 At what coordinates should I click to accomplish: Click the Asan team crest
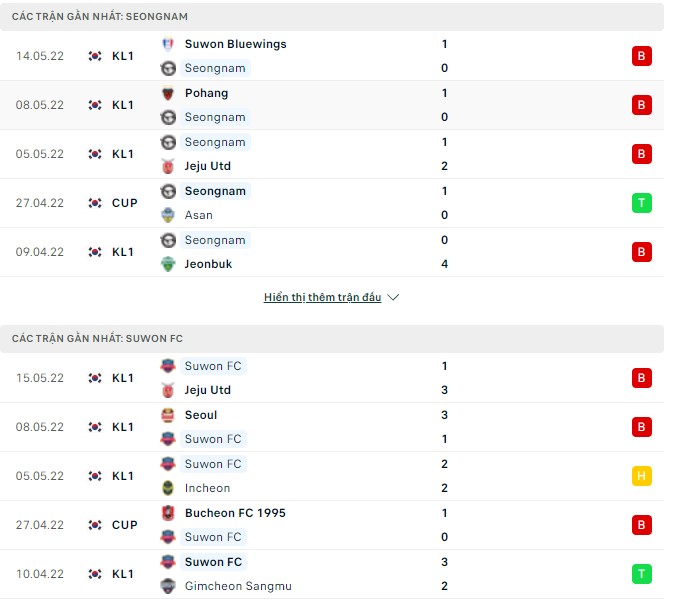click(x=168, y=215)
